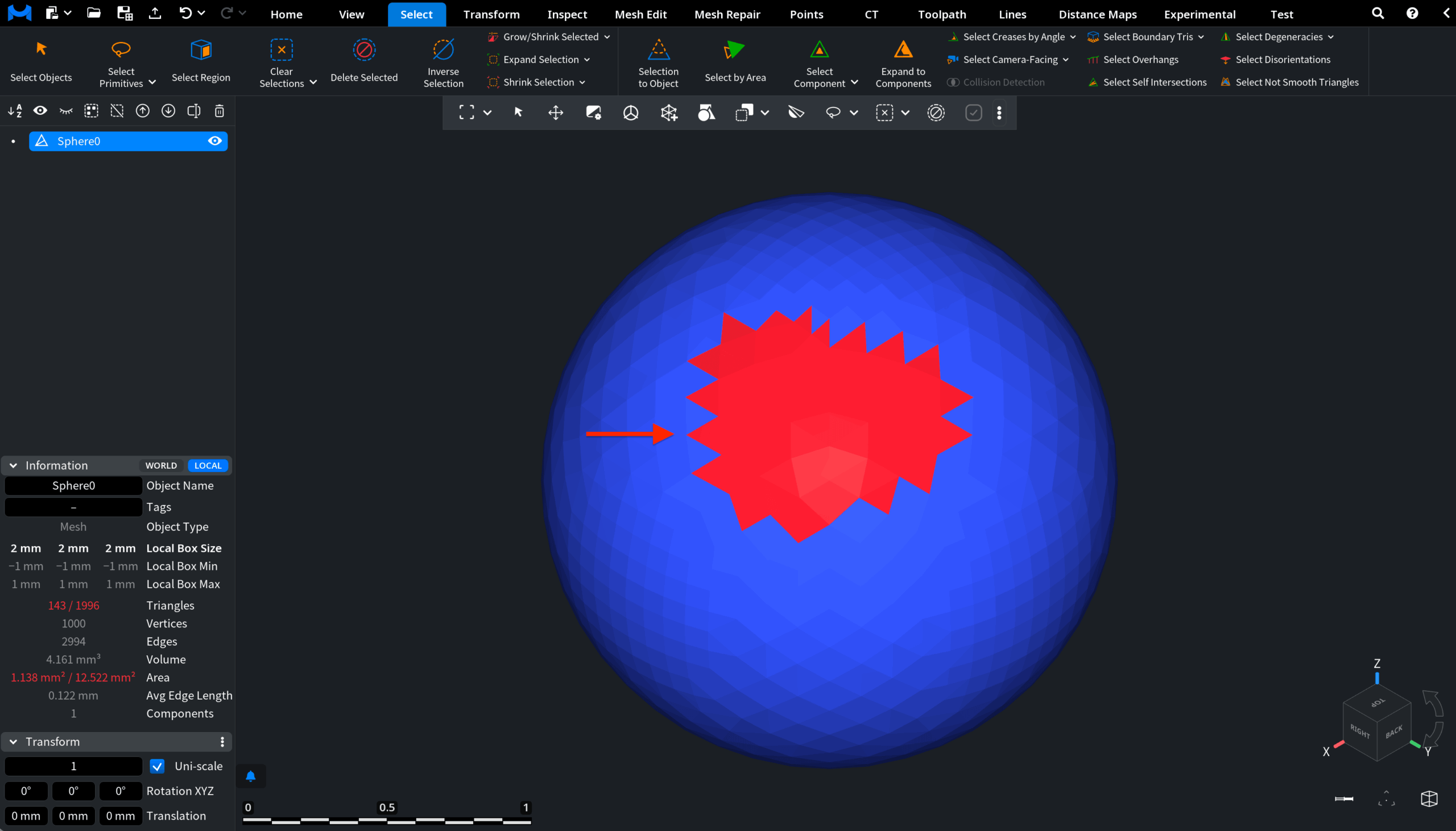Open the Mesh Repair tab
The width and height of the screenshot is (1456, 831).
(x=727, y=14)
